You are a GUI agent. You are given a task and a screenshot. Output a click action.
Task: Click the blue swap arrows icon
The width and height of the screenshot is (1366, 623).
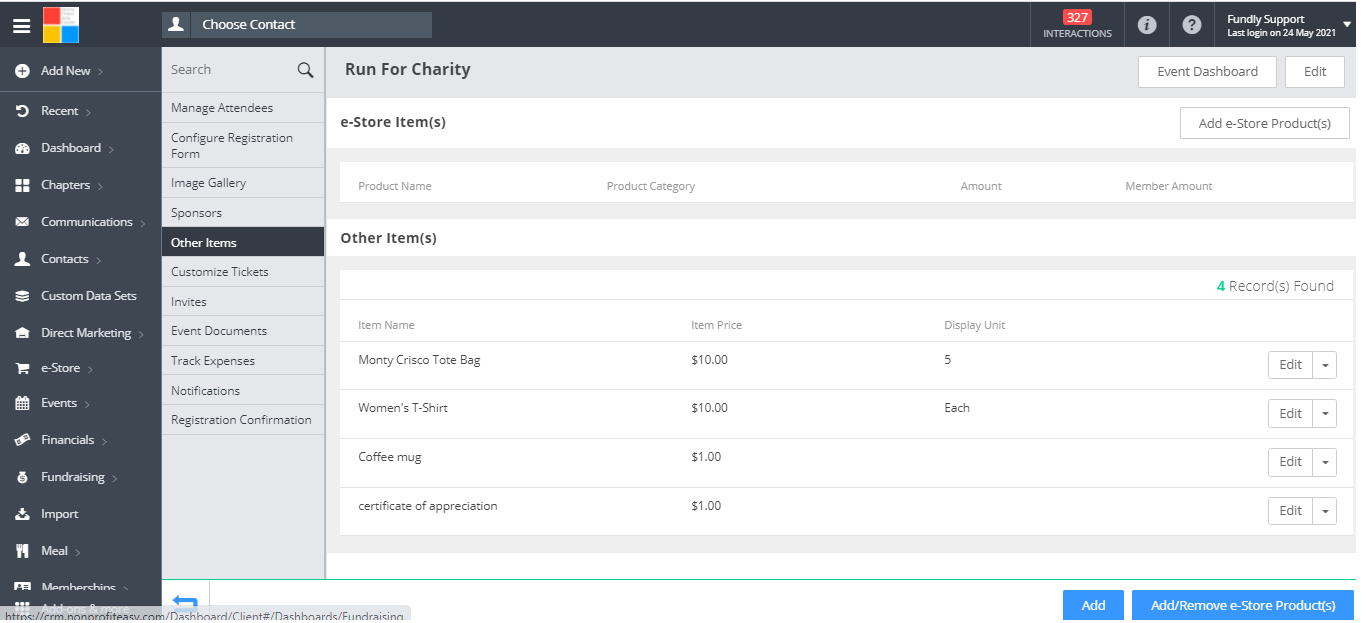[185, 601]
